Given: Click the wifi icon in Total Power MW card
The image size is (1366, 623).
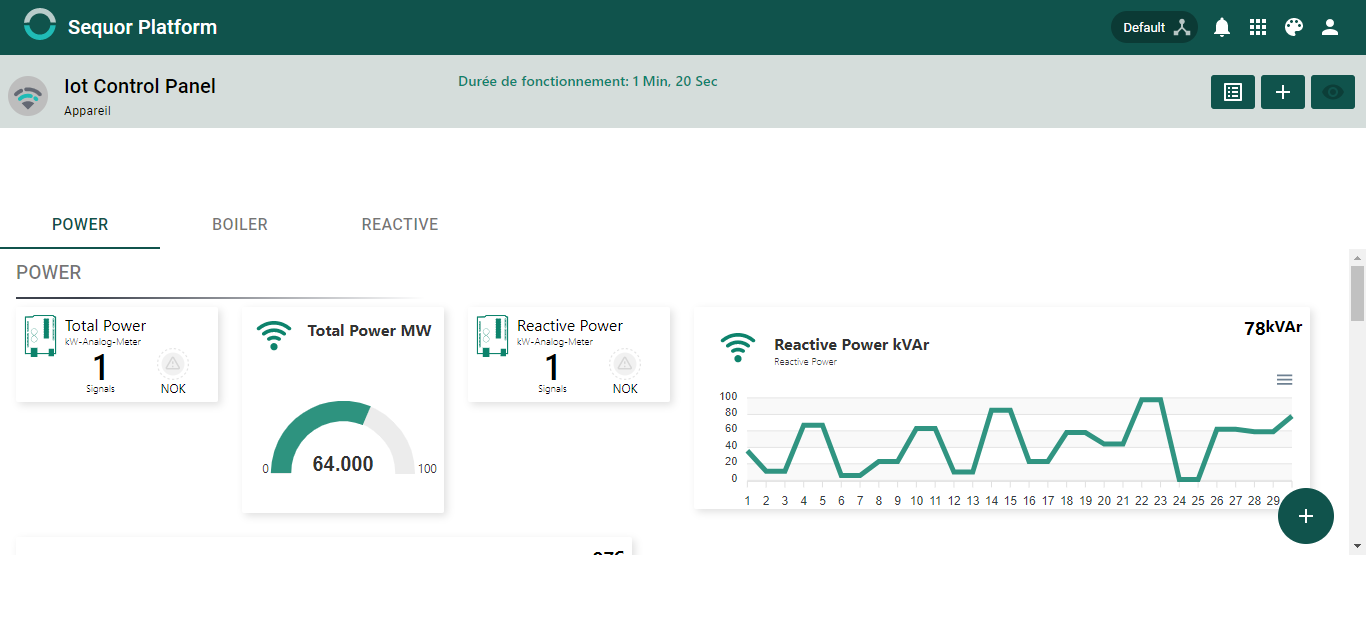Looking at the screenshot, I should [x=274, y=336].
